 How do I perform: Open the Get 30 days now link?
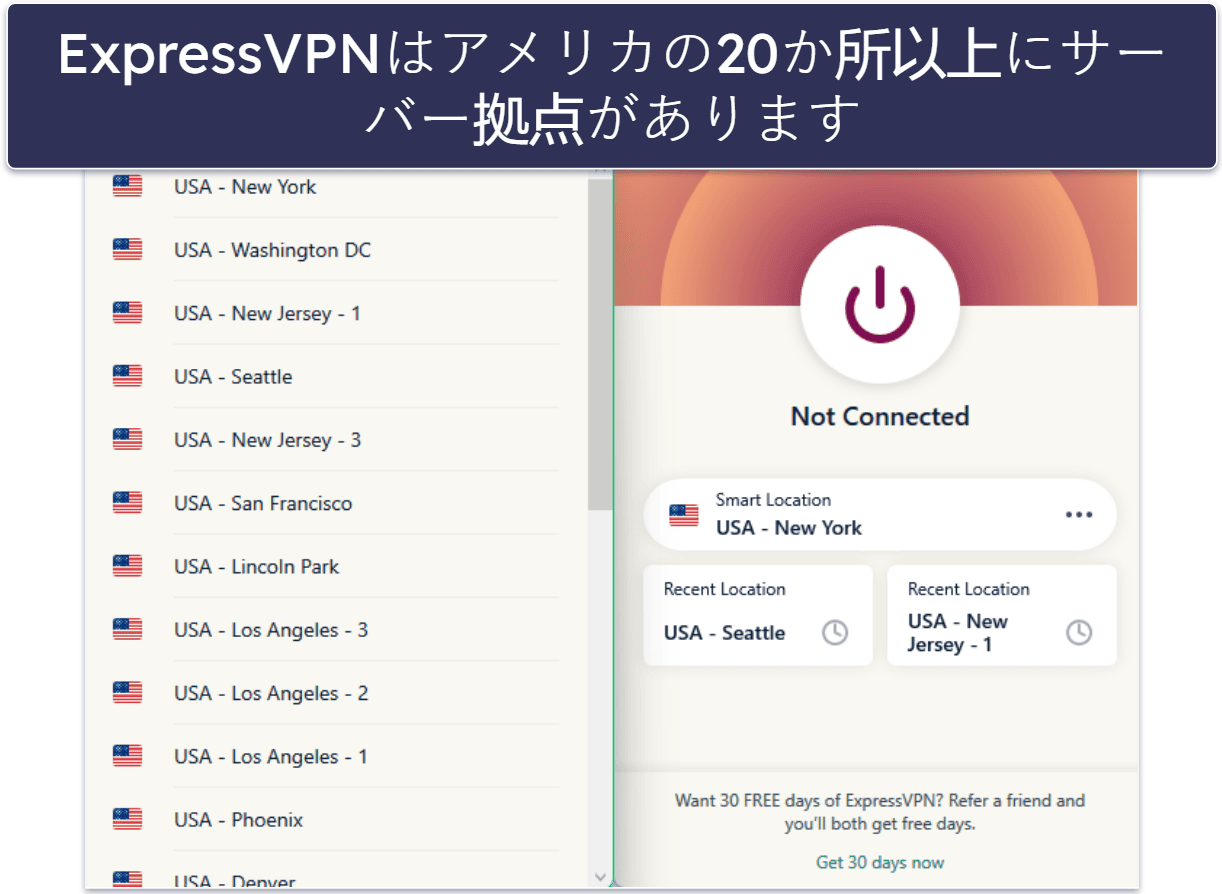coord(880,862)
